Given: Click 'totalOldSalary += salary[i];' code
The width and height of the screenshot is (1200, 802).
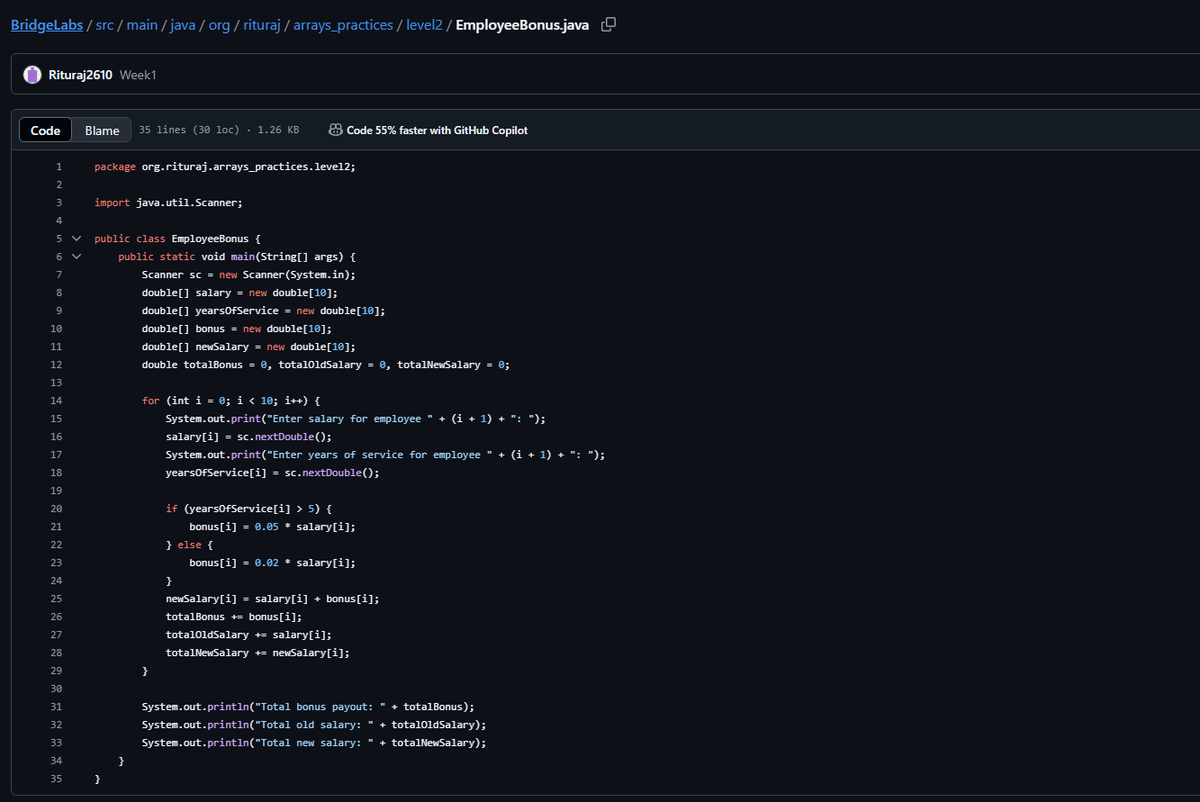Looking at the screenshot, I should (x=248, y=635).
